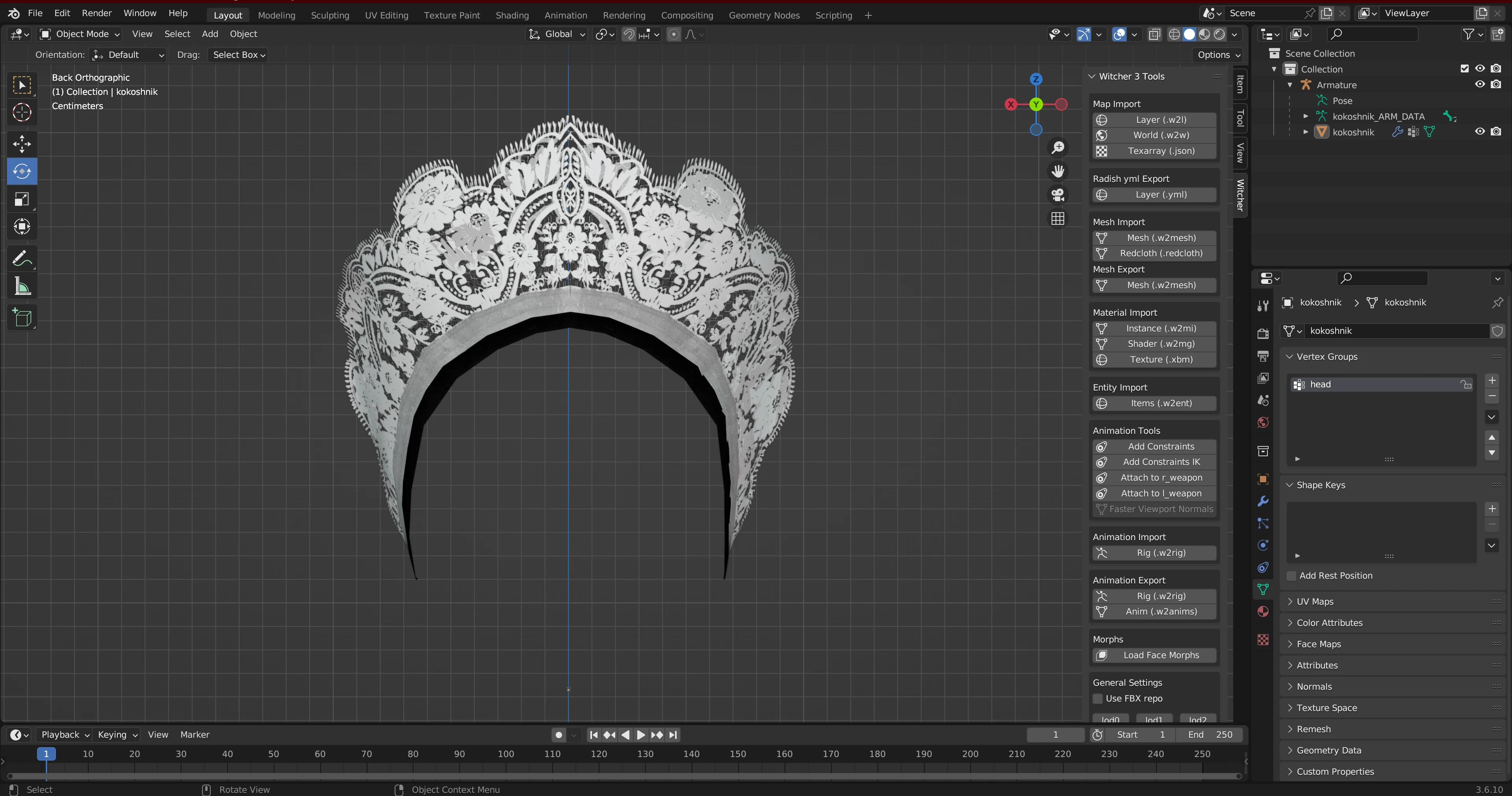Click the End frame 250 field
The width and height of the screenshot is (1512, 796).
point(1209,735)
